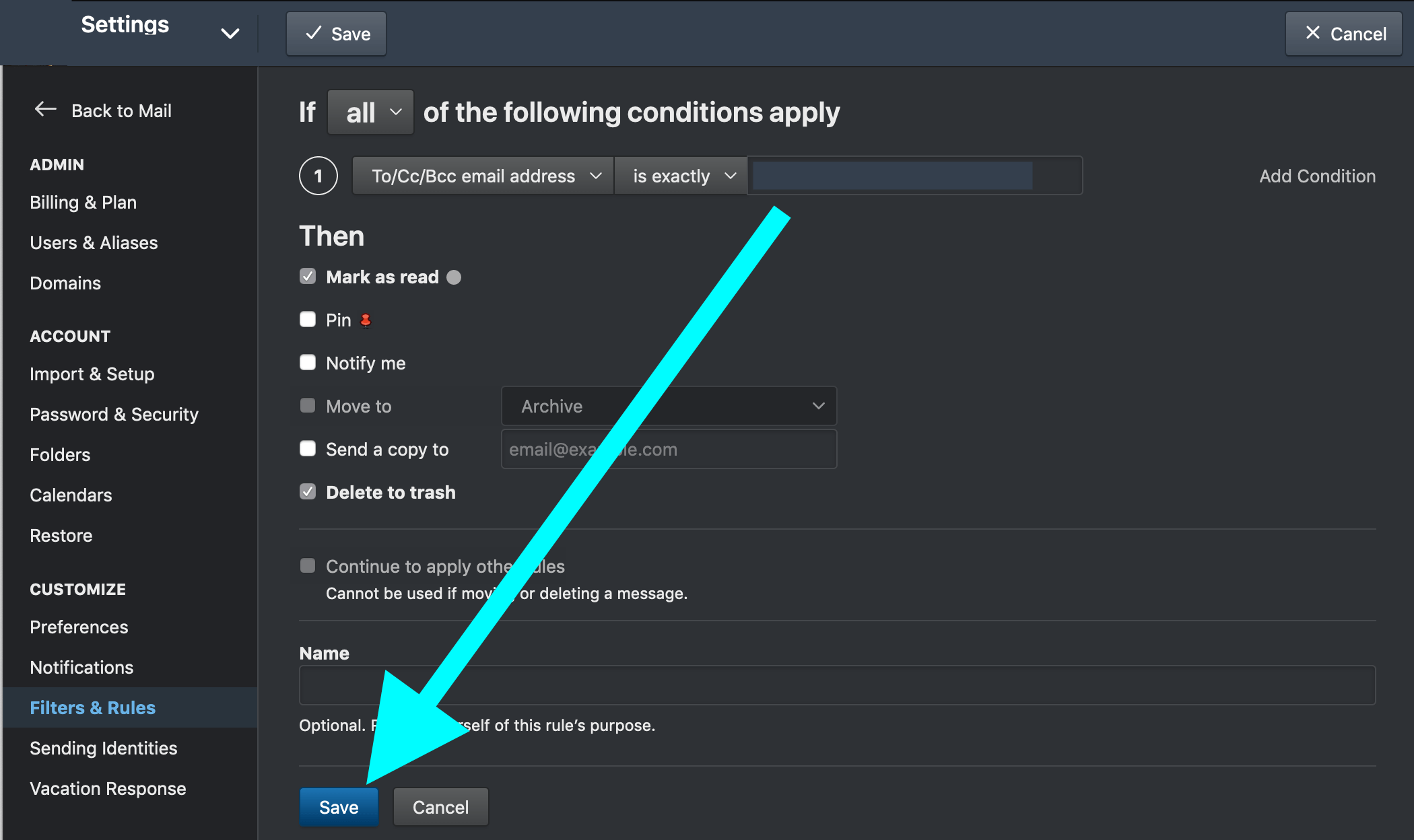Click the checkmark Save icon in the header

coord(312,33)
